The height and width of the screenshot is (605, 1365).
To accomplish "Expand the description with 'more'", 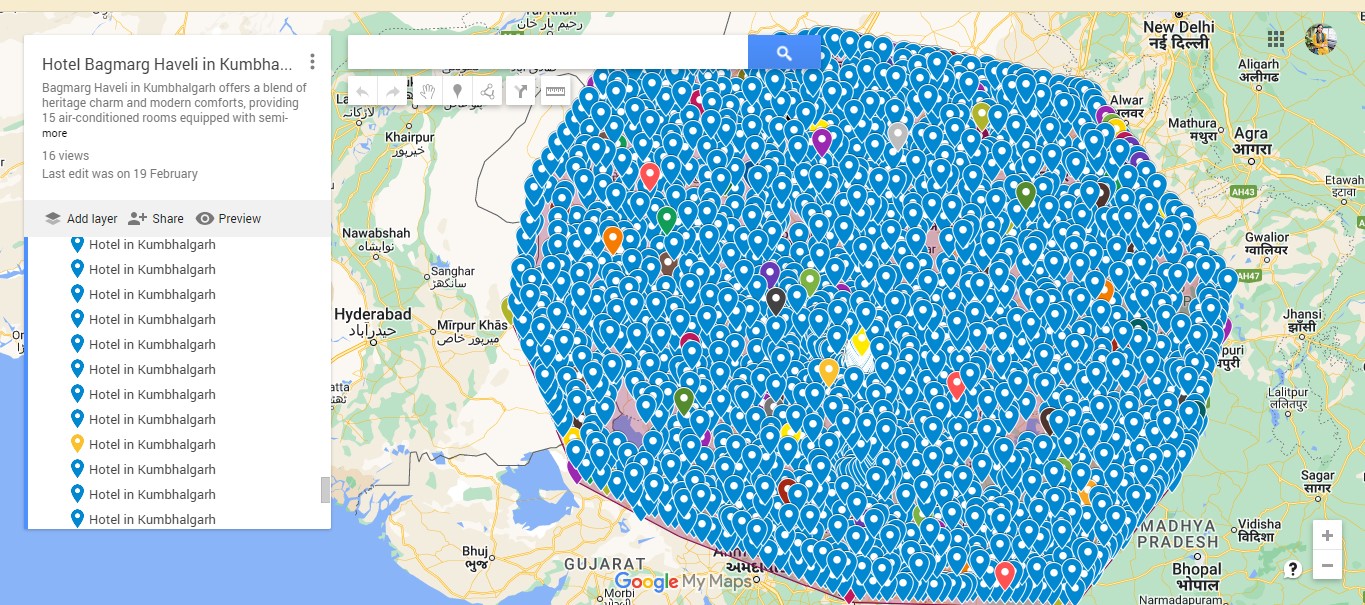I will tap(55, 133).
